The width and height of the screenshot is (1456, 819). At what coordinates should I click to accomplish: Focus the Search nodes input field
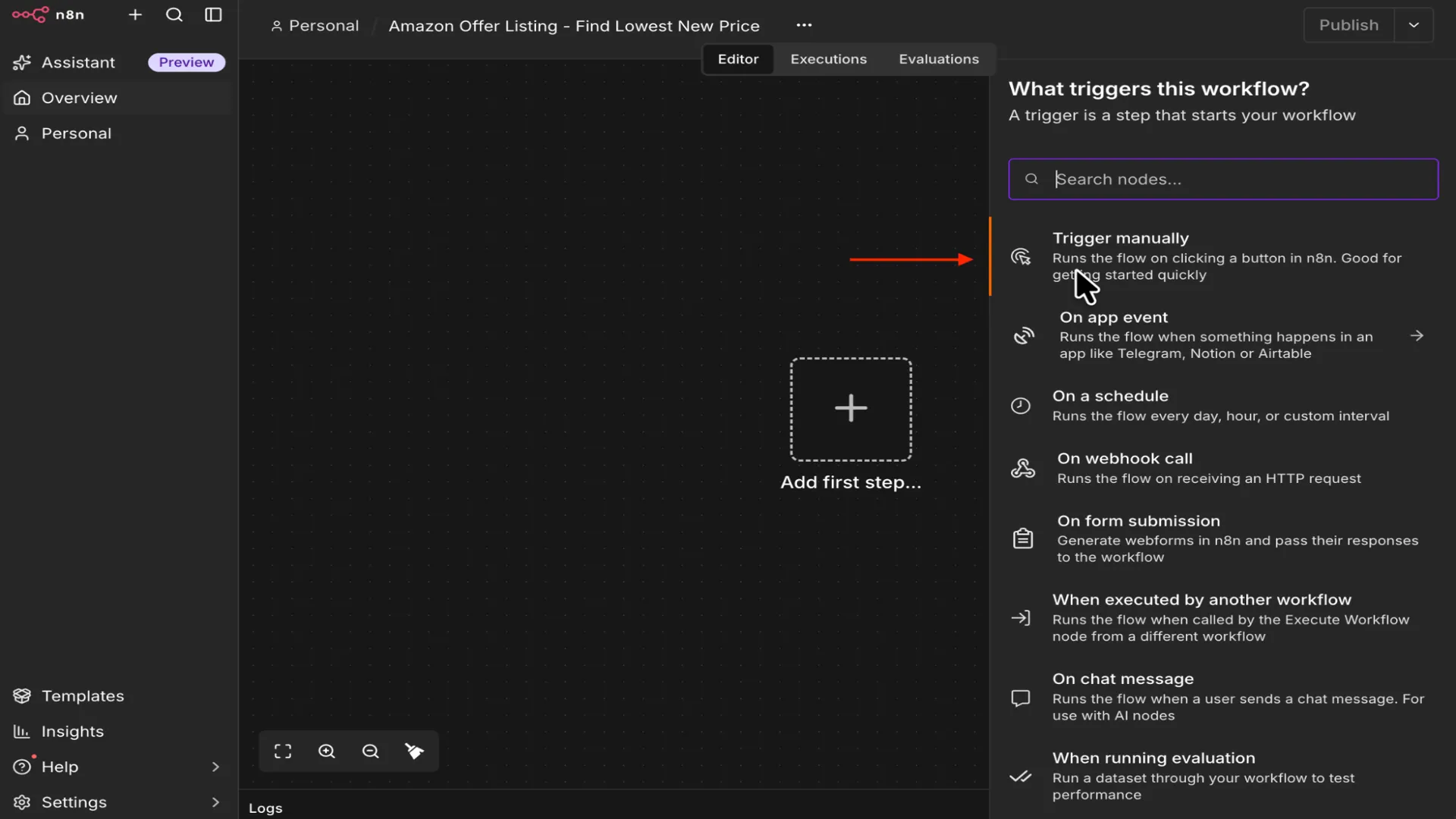[1222, 179]
